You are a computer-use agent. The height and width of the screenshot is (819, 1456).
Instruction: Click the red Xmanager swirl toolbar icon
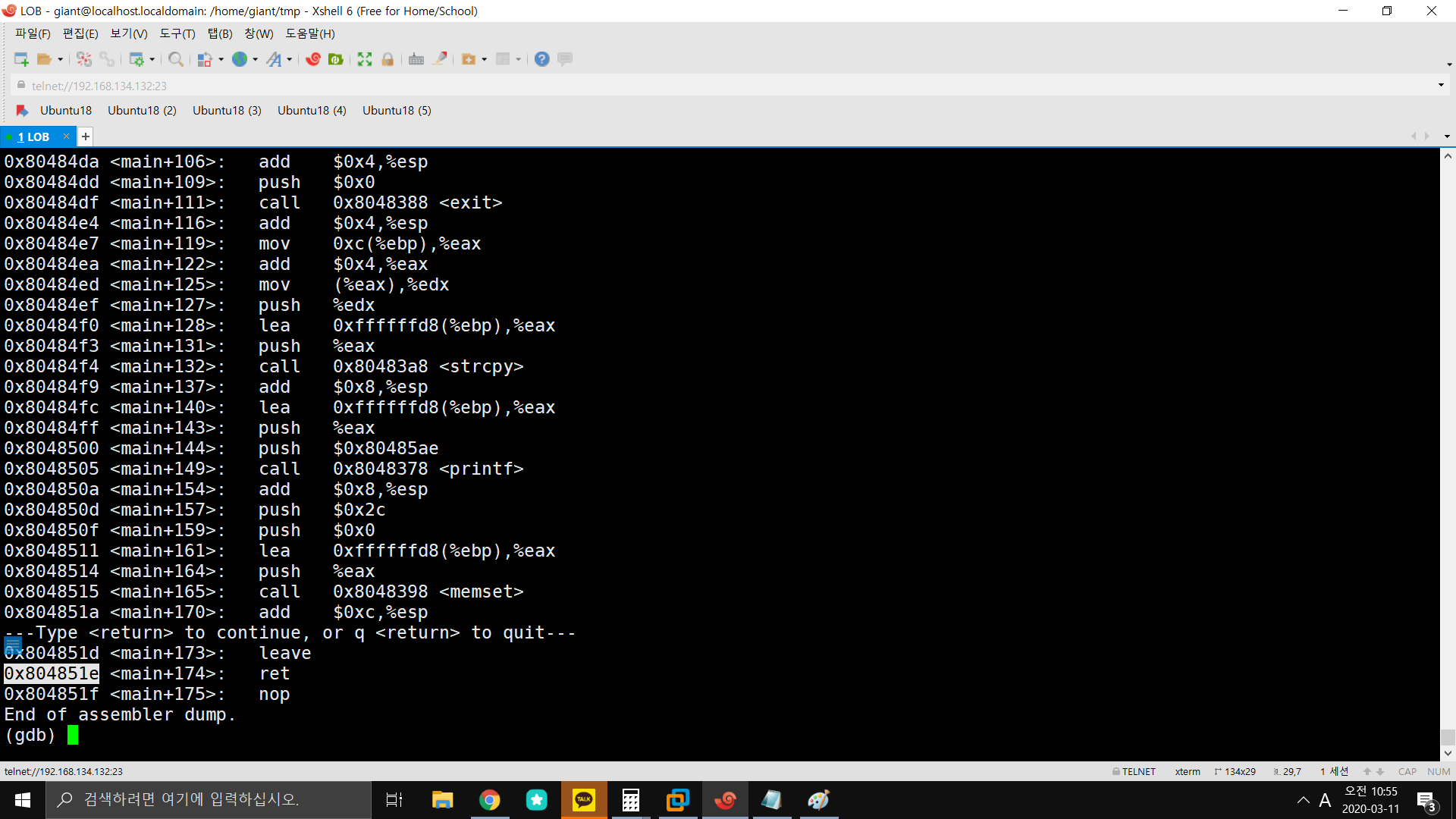tap(313, 59)
